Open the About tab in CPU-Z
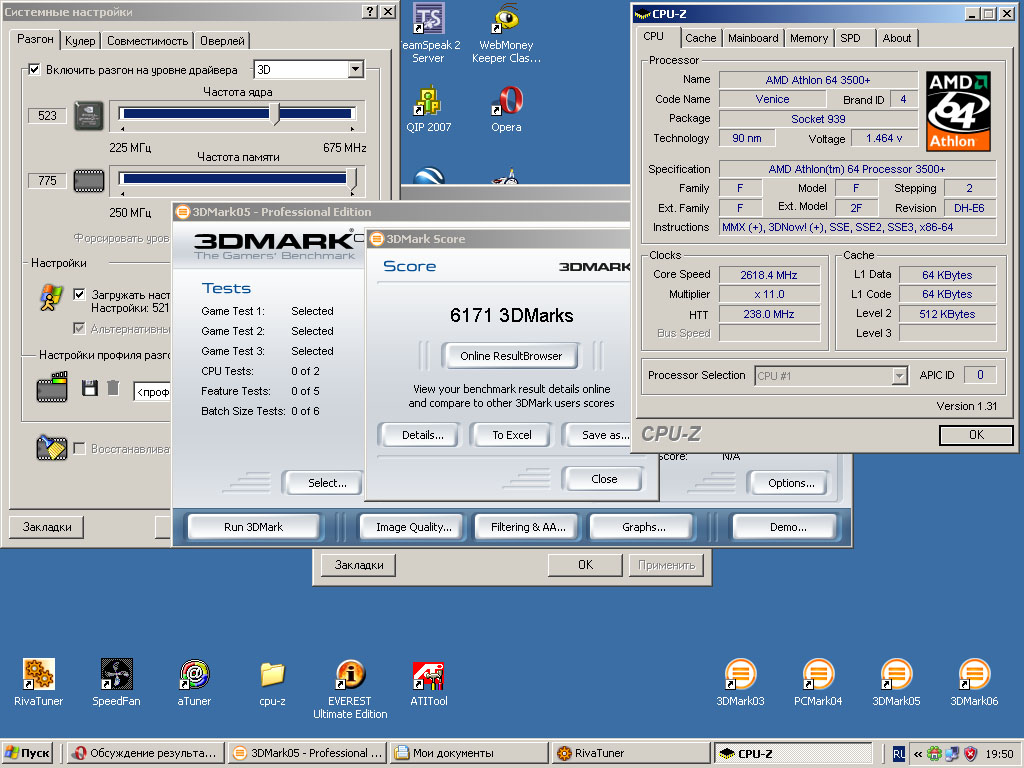This screenshot has height=768, width=1024. click(897, 38)
